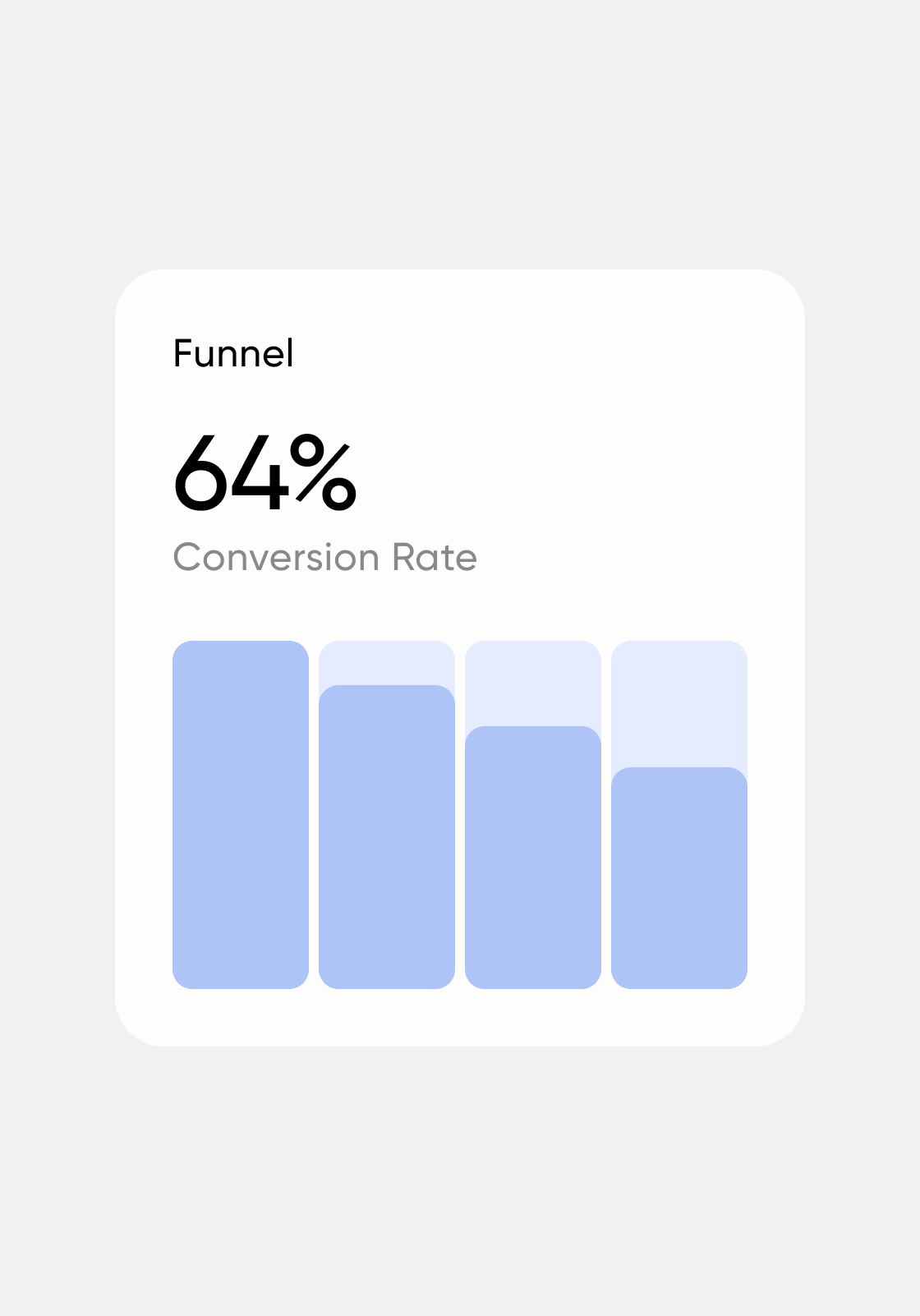Click the third bar's dark filled portion
This screenshot has width=920, height=1316.
pos(533,857)
